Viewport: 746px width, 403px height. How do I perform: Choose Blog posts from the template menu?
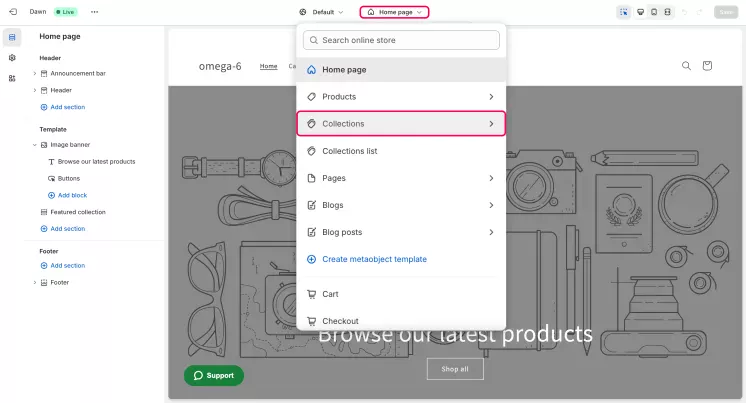pyautogui.click(x=401, y=232)
